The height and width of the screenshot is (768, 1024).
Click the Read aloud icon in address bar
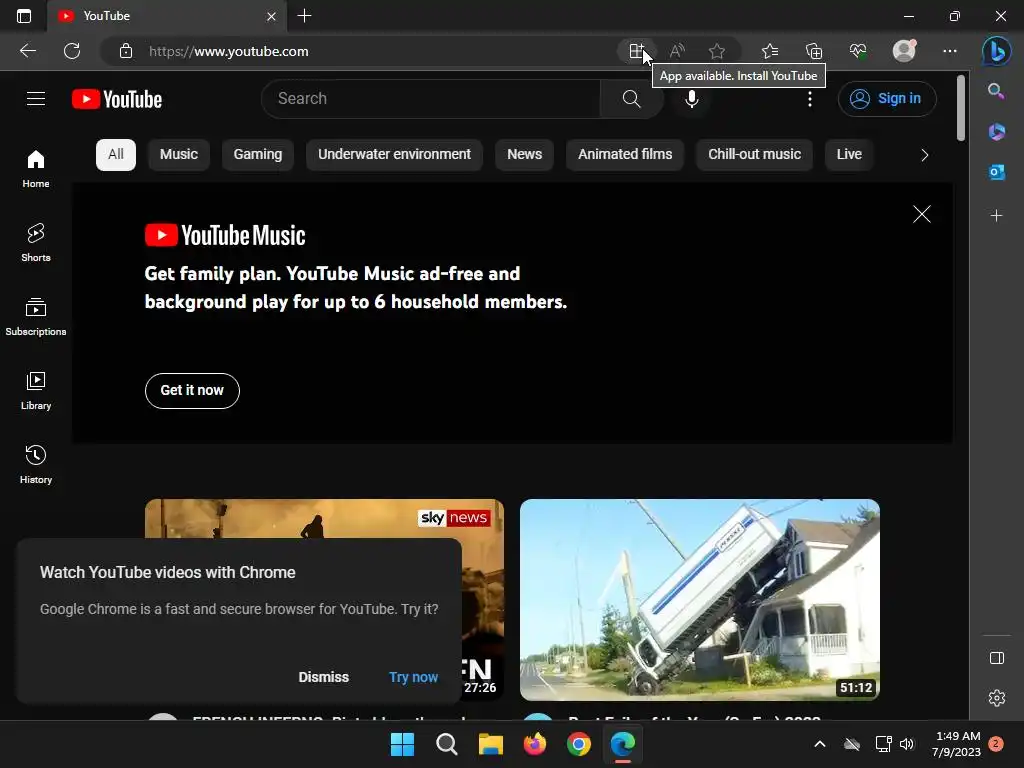click(677, 51)
